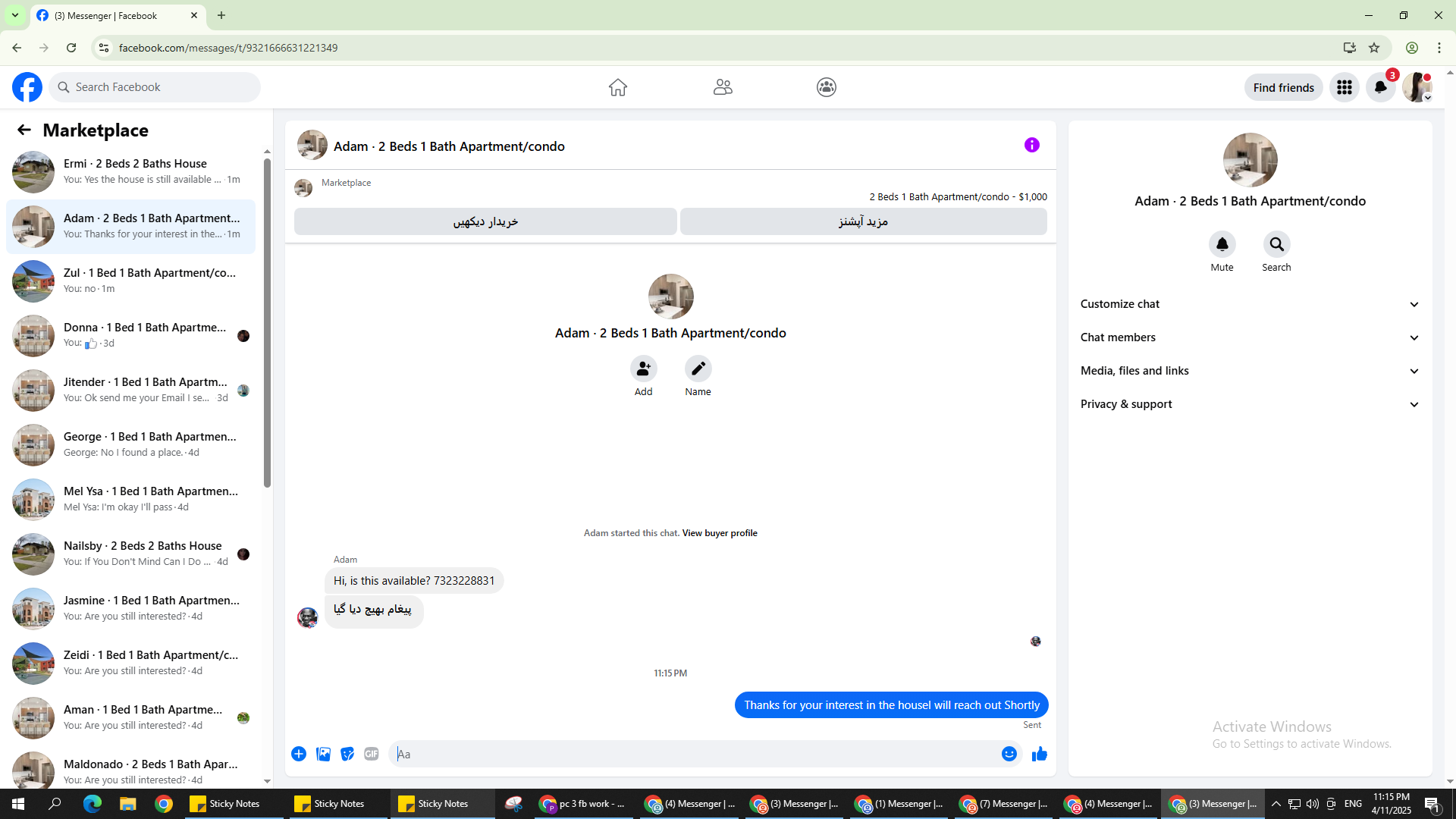The height and width of the screenshot is (819, 1456).
Task: Open Jitender 1 Bed 1 Bath chat
Action: coord(130,390)
